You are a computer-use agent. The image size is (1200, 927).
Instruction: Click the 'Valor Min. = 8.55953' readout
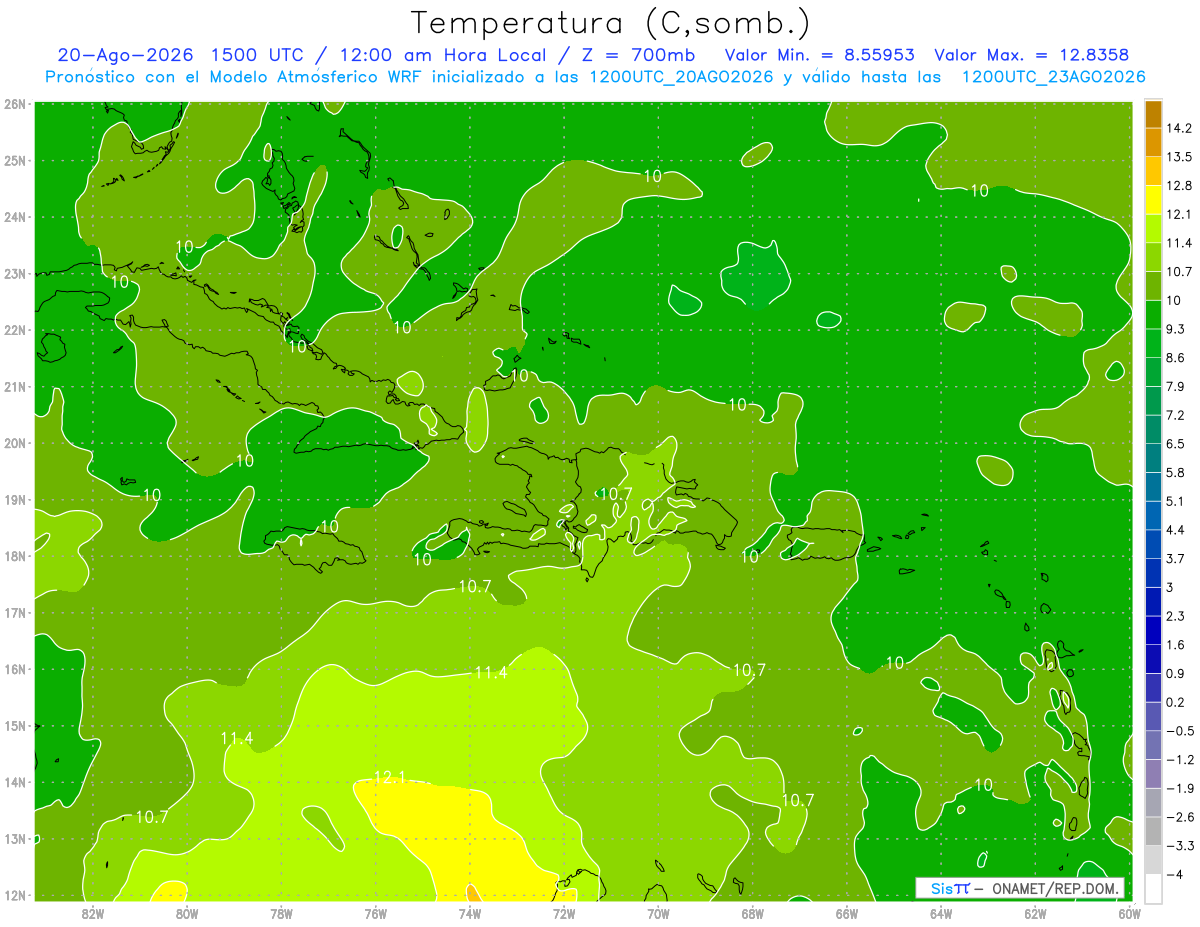coord(819,55)
